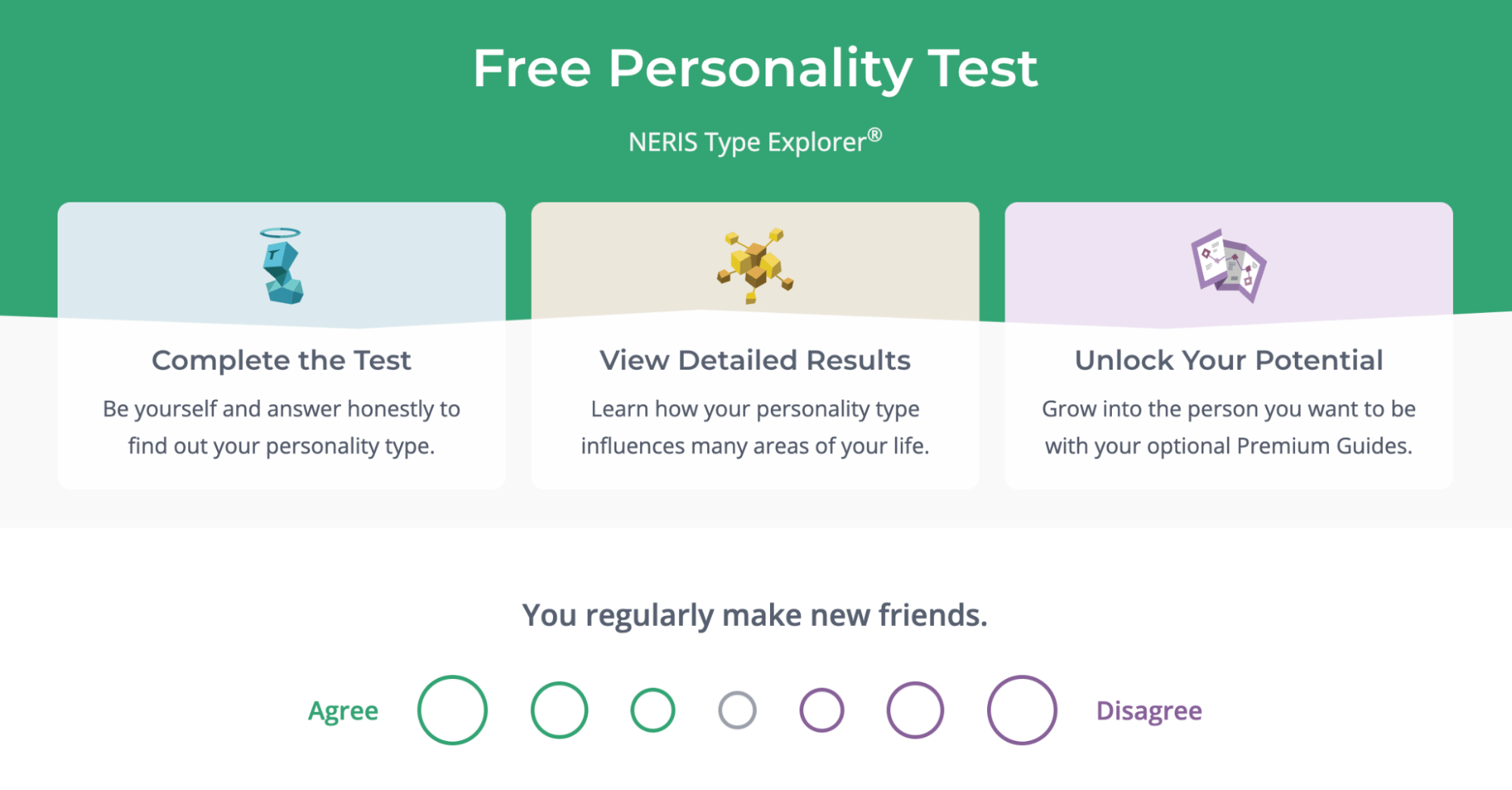
Task: Pick the smallest green circle option
Action: (652, 710)
